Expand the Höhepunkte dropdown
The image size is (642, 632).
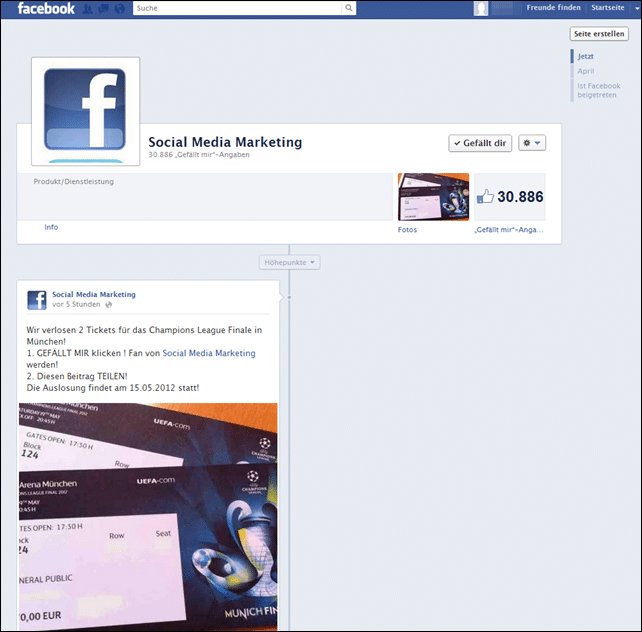tap(289, 262)
